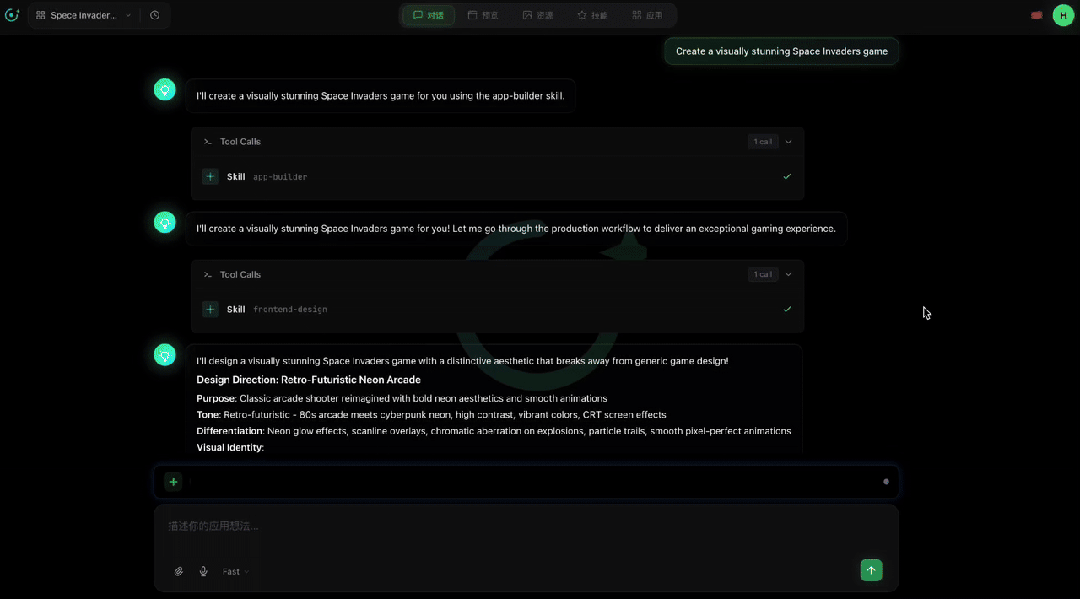Open the 应用 tab

pos(648,15)
